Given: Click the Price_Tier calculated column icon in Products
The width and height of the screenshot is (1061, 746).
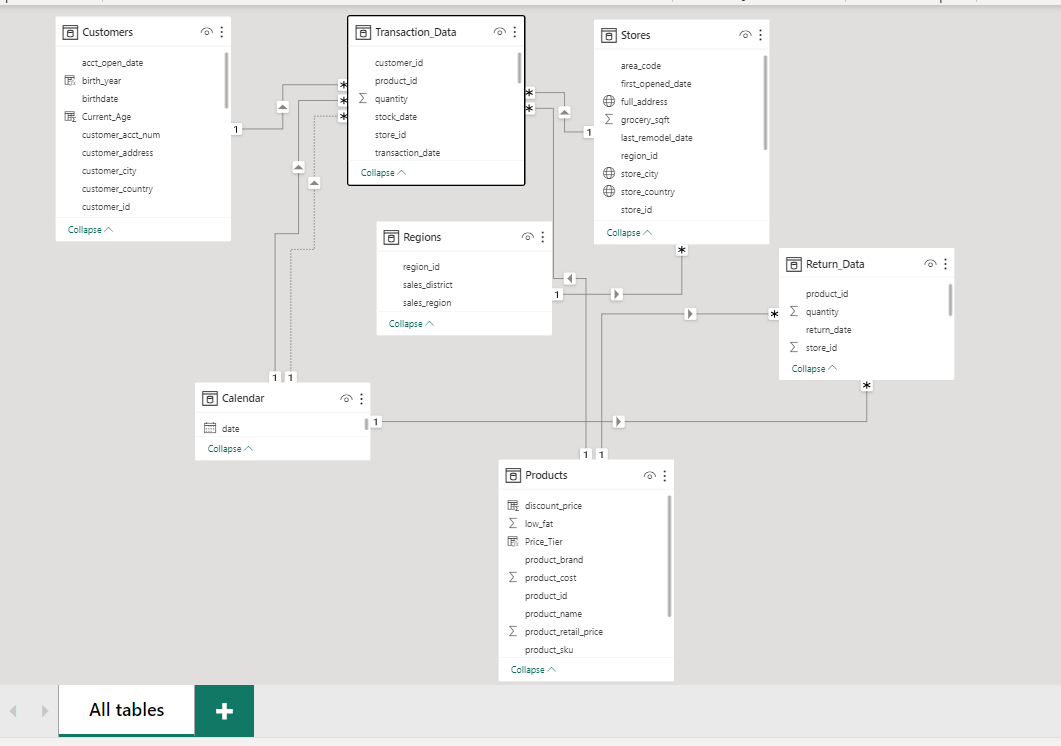Looking at the screenshot, I should [x=511, y=541].
